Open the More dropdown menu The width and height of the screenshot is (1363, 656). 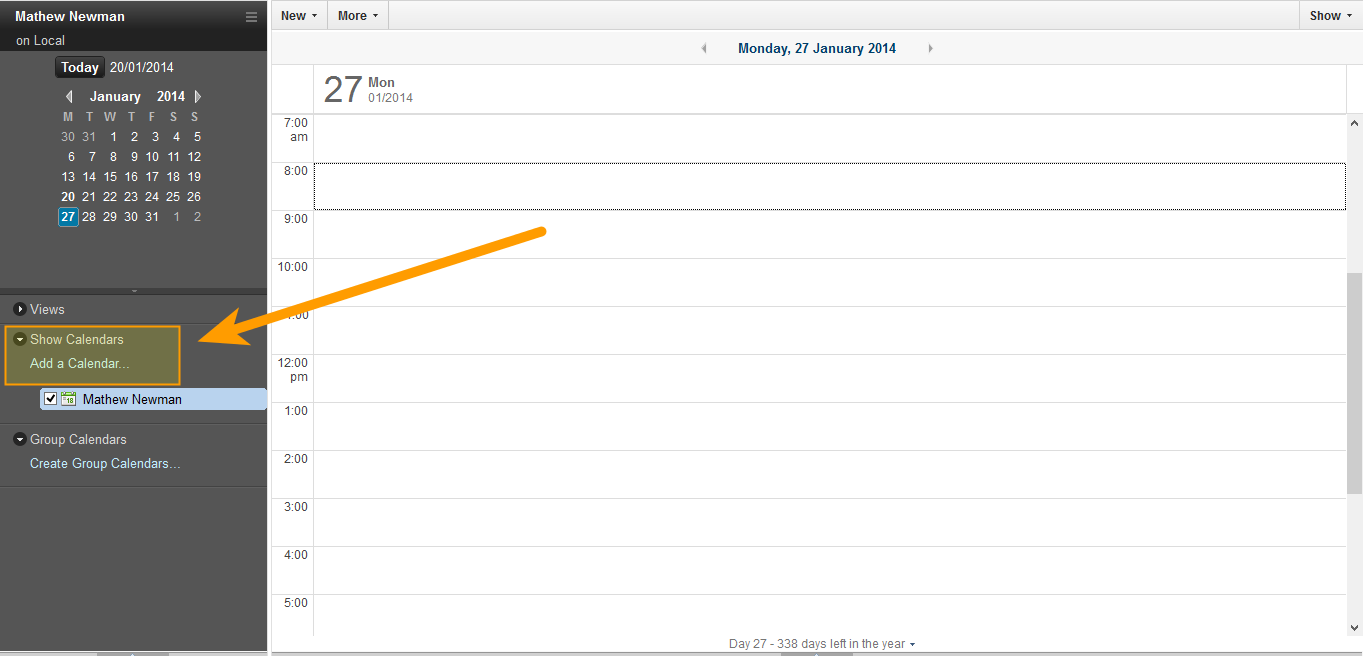tap(358, 16)
